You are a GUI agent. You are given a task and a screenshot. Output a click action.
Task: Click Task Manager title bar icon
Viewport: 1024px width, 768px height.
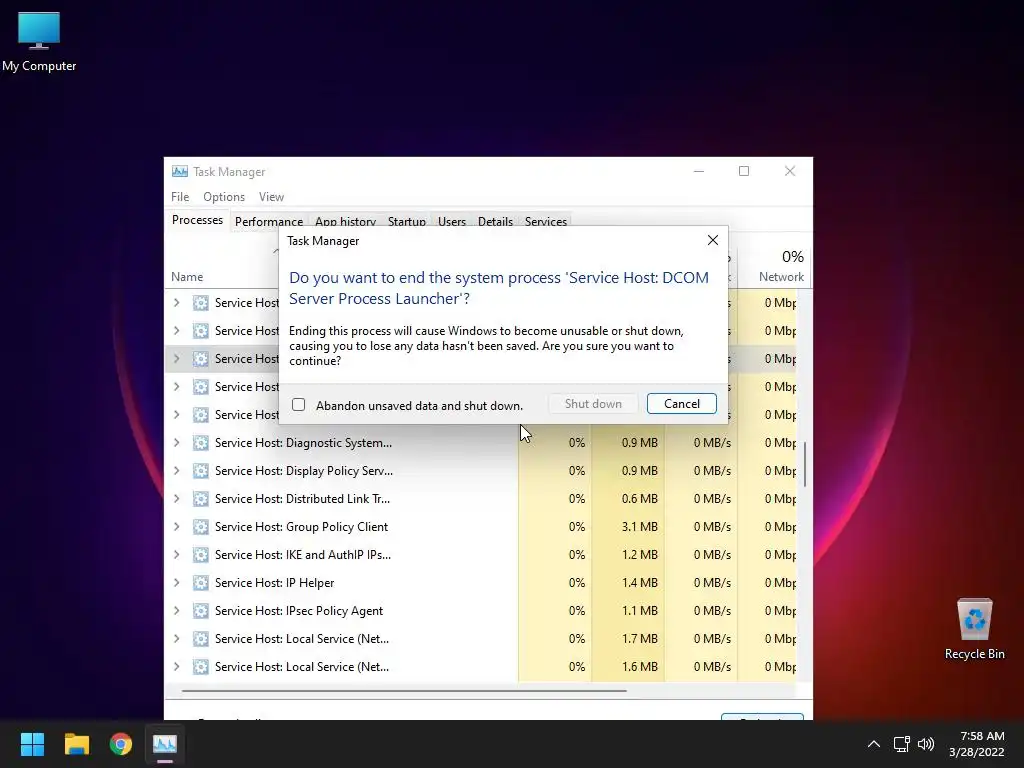pyautogui.click(x=180, y=171)
